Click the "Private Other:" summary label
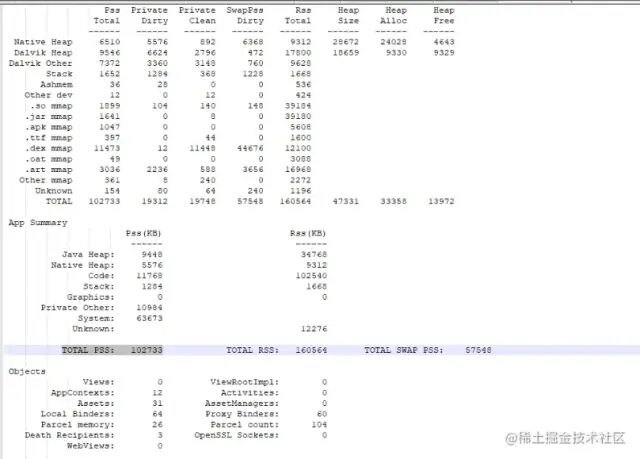Screen dimensions: 640x459 (78, 308)
